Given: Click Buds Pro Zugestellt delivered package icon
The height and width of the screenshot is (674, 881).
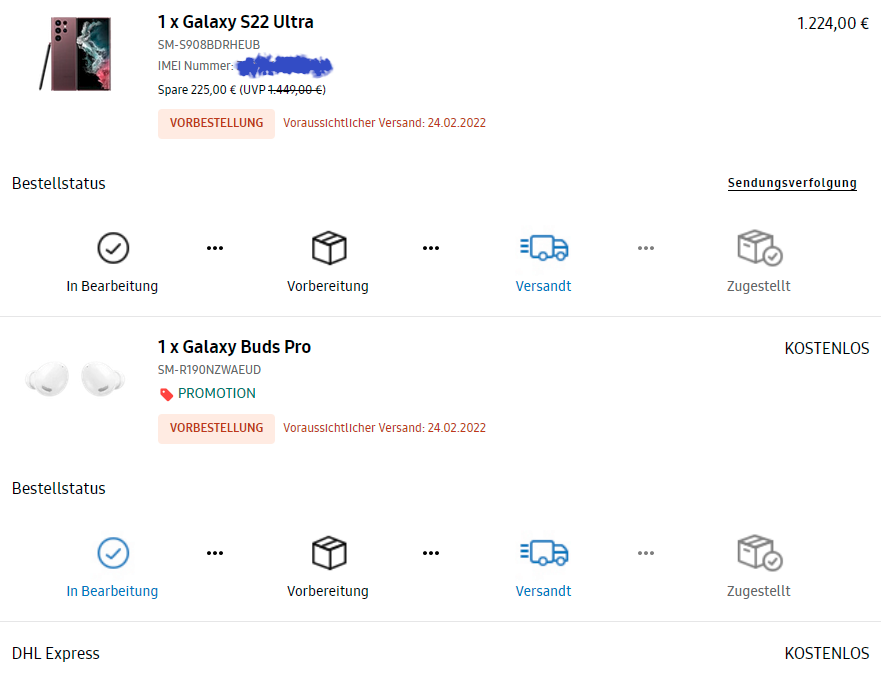Looking at the screenshot, I should click(760, 552).
